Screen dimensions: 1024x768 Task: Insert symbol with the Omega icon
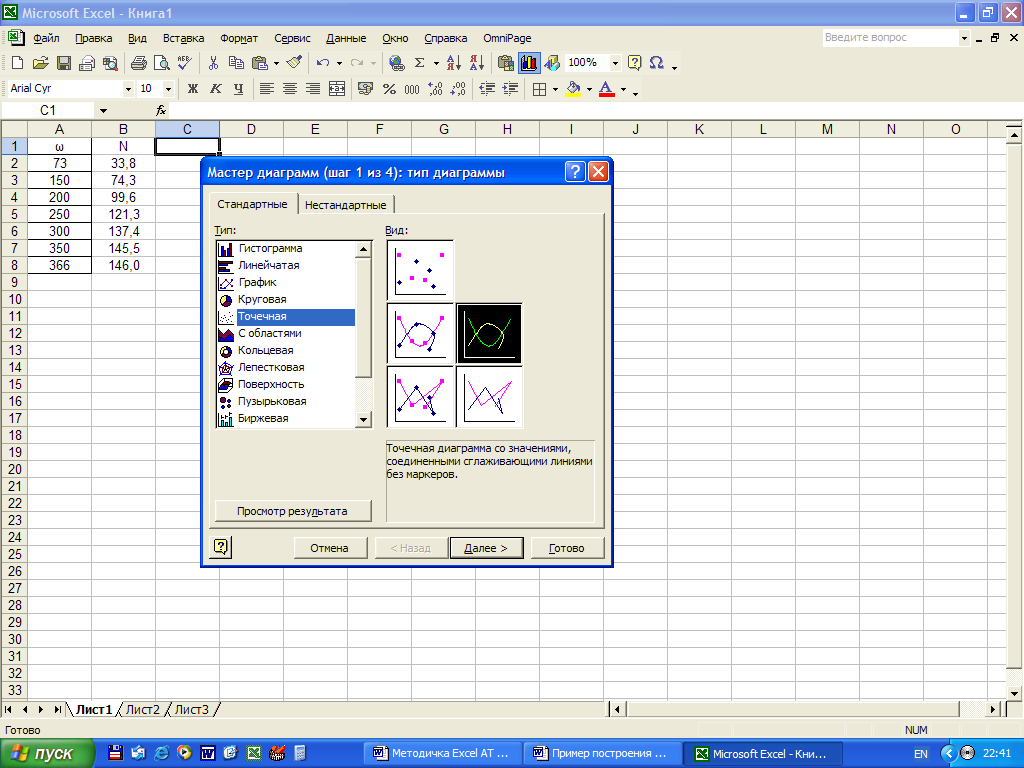click(656, 63)
